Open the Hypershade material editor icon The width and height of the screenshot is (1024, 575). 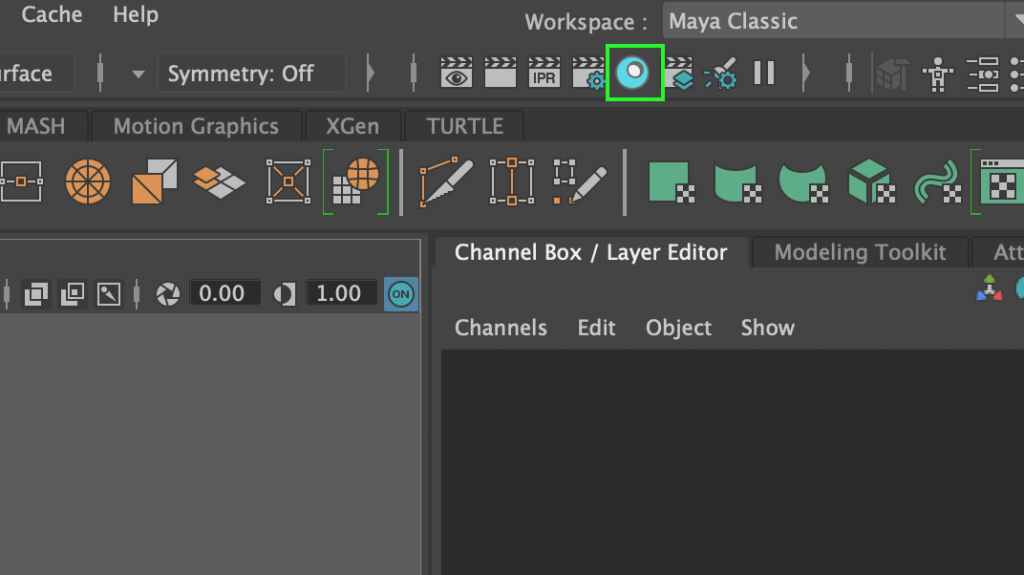(634, 73)
